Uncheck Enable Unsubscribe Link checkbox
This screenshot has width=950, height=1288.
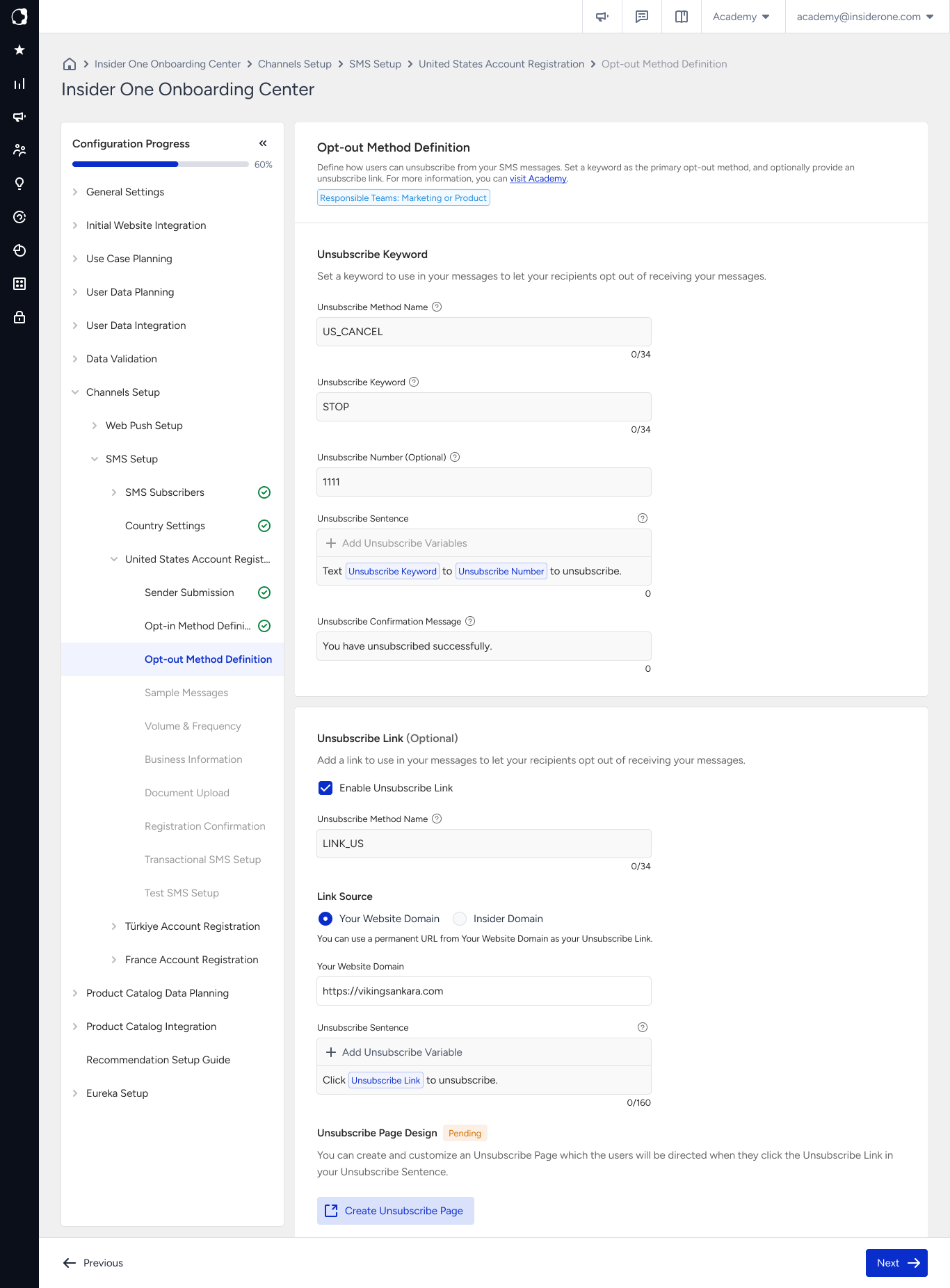(325, 788)
